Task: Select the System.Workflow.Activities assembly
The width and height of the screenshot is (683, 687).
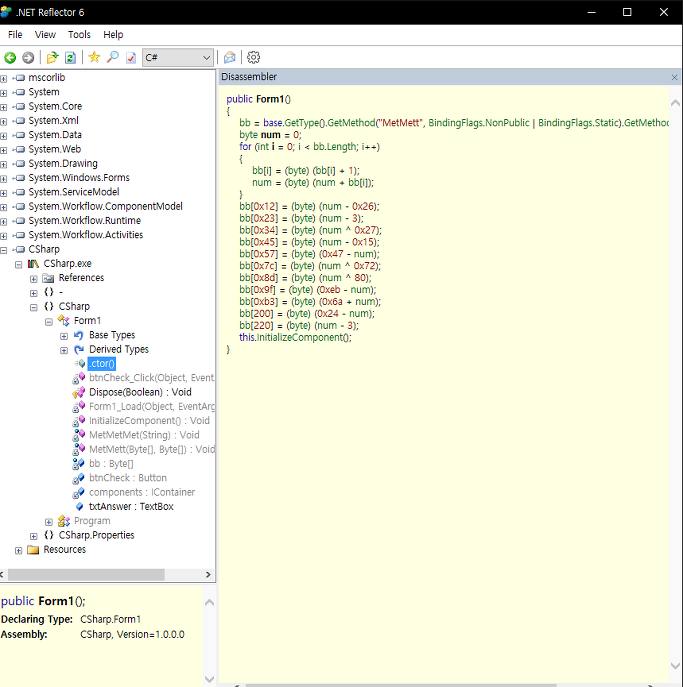Action: [x=86, y=235]
